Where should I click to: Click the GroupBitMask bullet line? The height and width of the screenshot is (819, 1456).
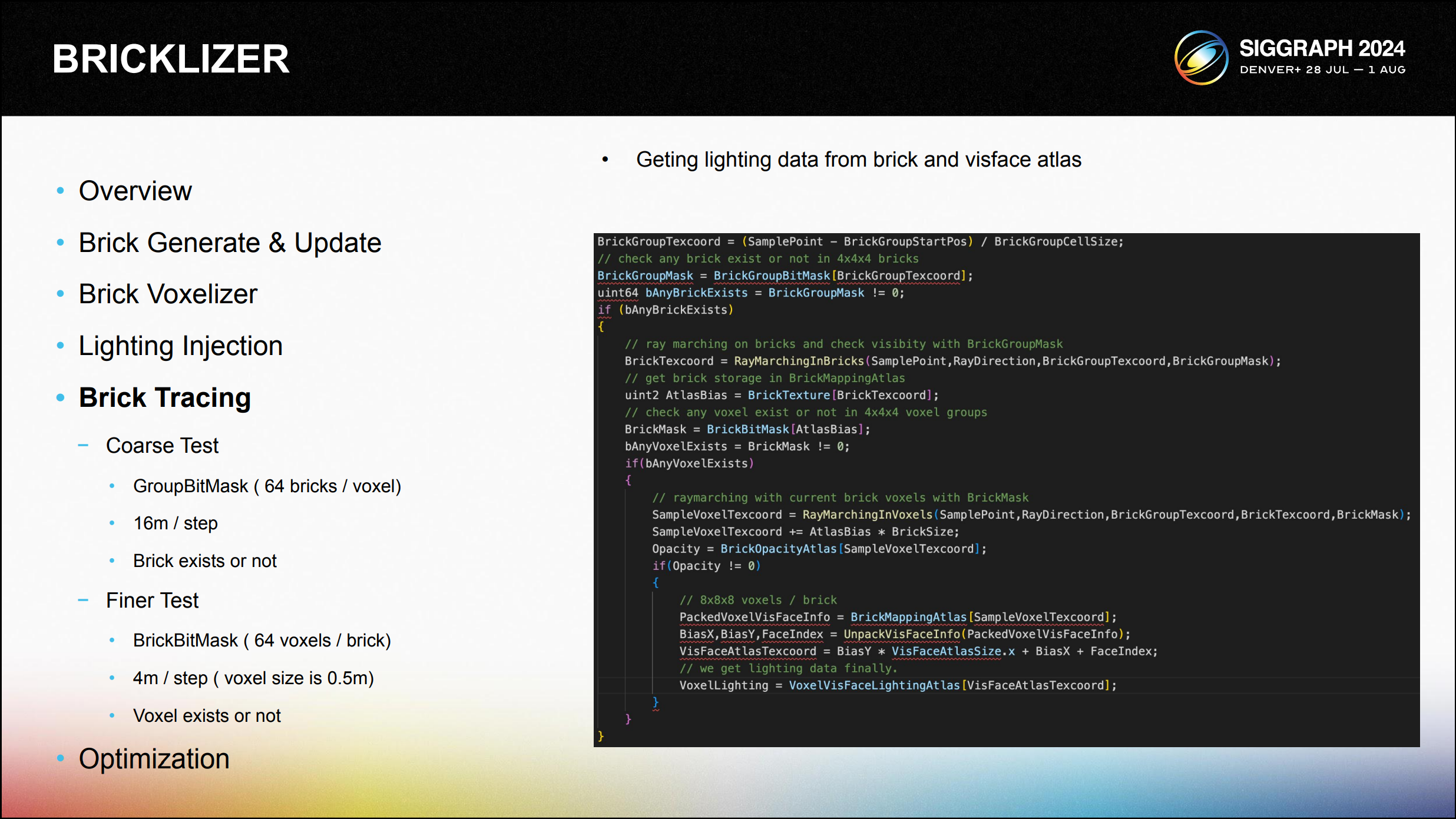tap(266, 486)
